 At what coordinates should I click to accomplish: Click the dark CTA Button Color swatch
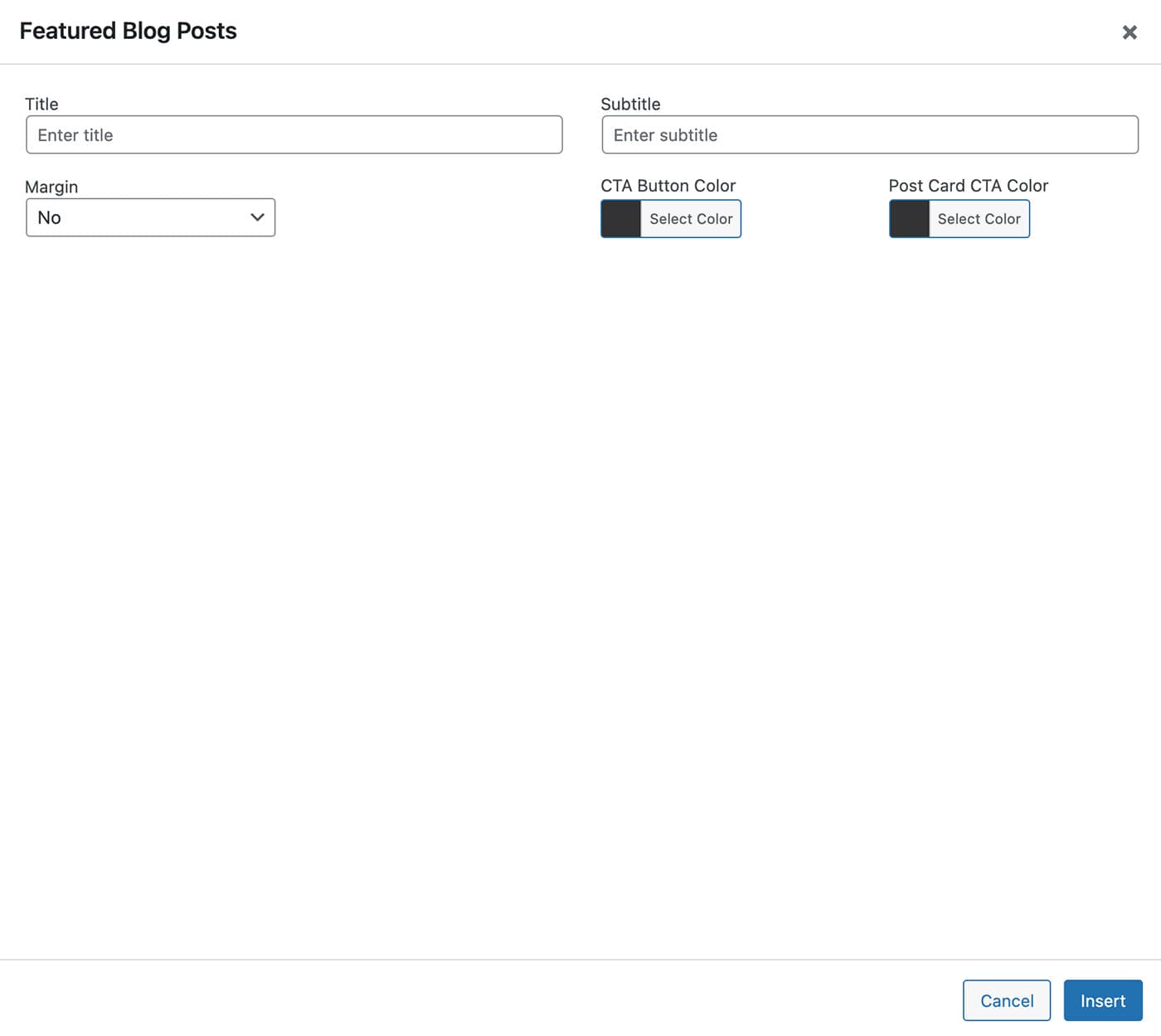pyautogui.click(x=621, y=219)
